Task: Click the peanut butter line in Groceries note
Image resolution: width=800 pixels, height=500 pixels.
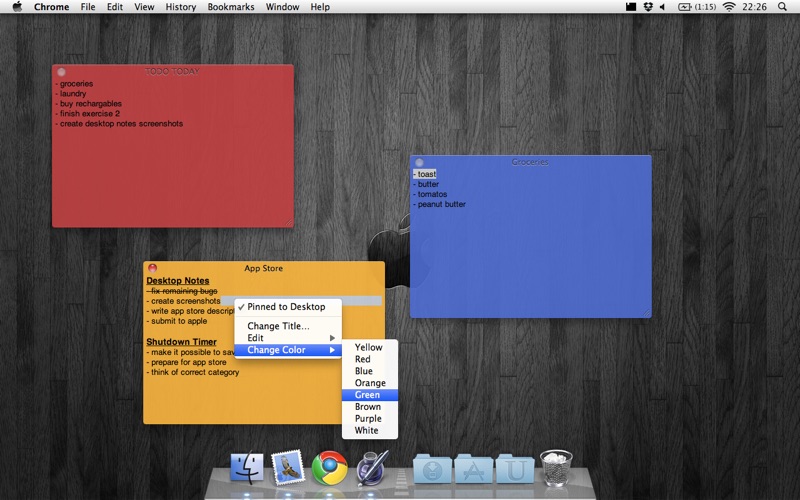Action: coord(440,205)
